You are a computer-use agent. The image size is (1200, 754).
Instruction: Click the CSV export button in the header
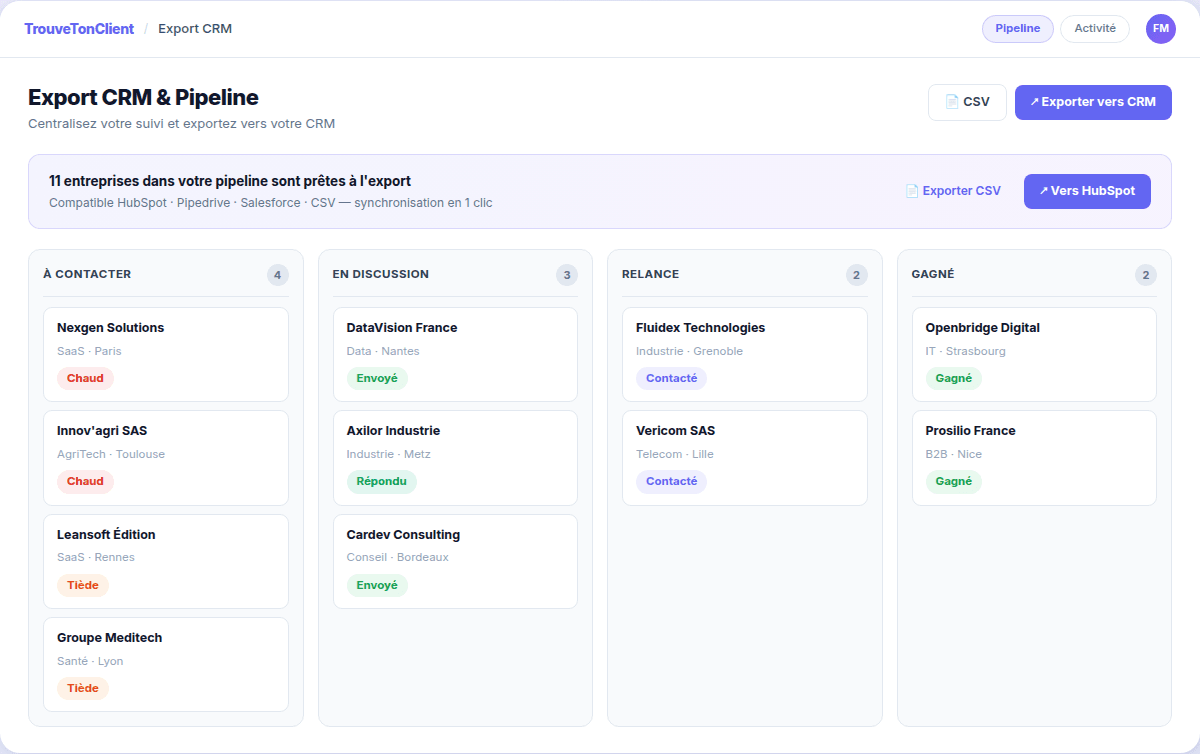(x=967, y=102)
